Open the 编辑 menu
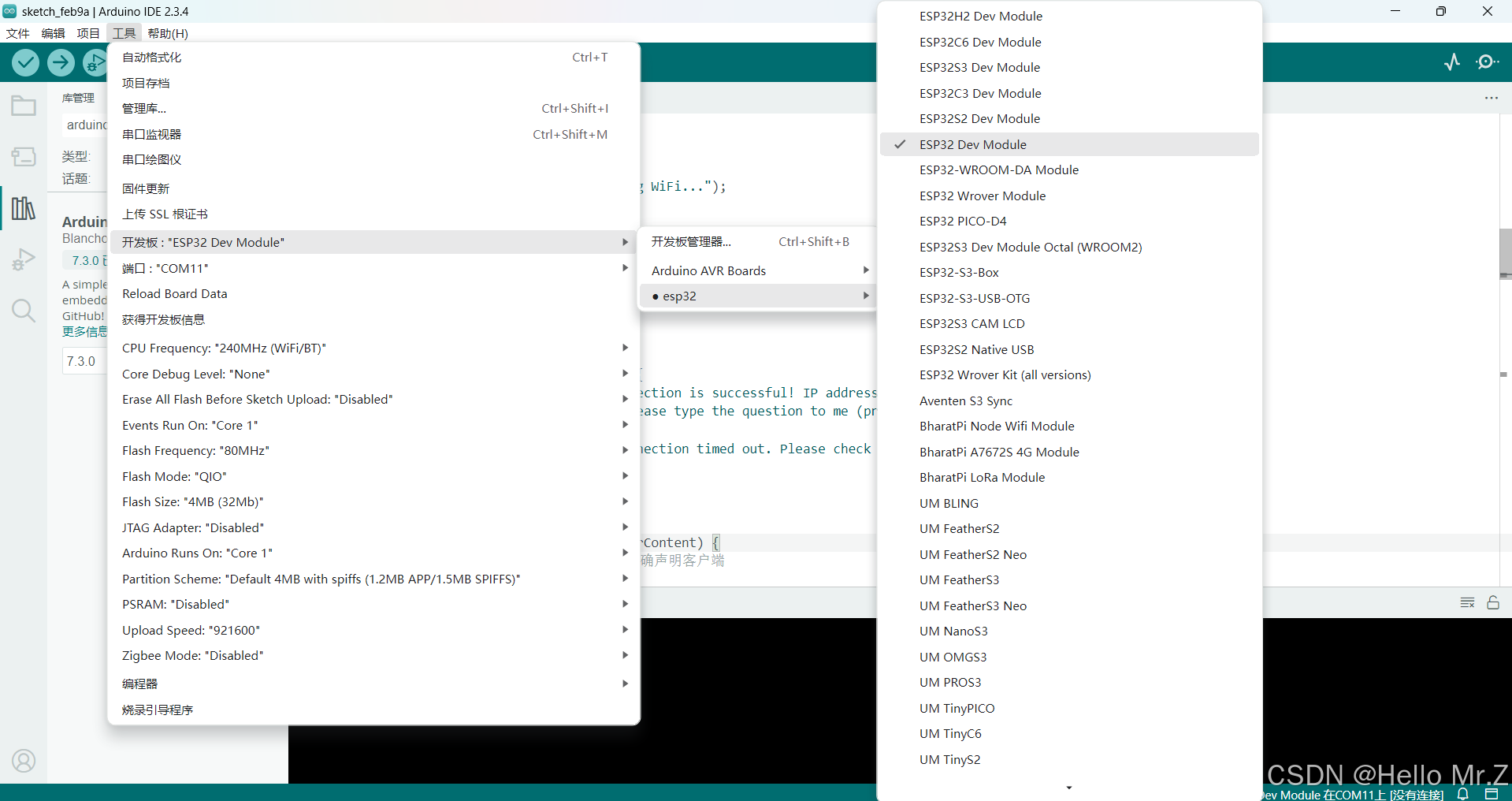Image resolution: width=1512 pixels, height=801 pixels. pyautogui.click(x=54, y=33)
